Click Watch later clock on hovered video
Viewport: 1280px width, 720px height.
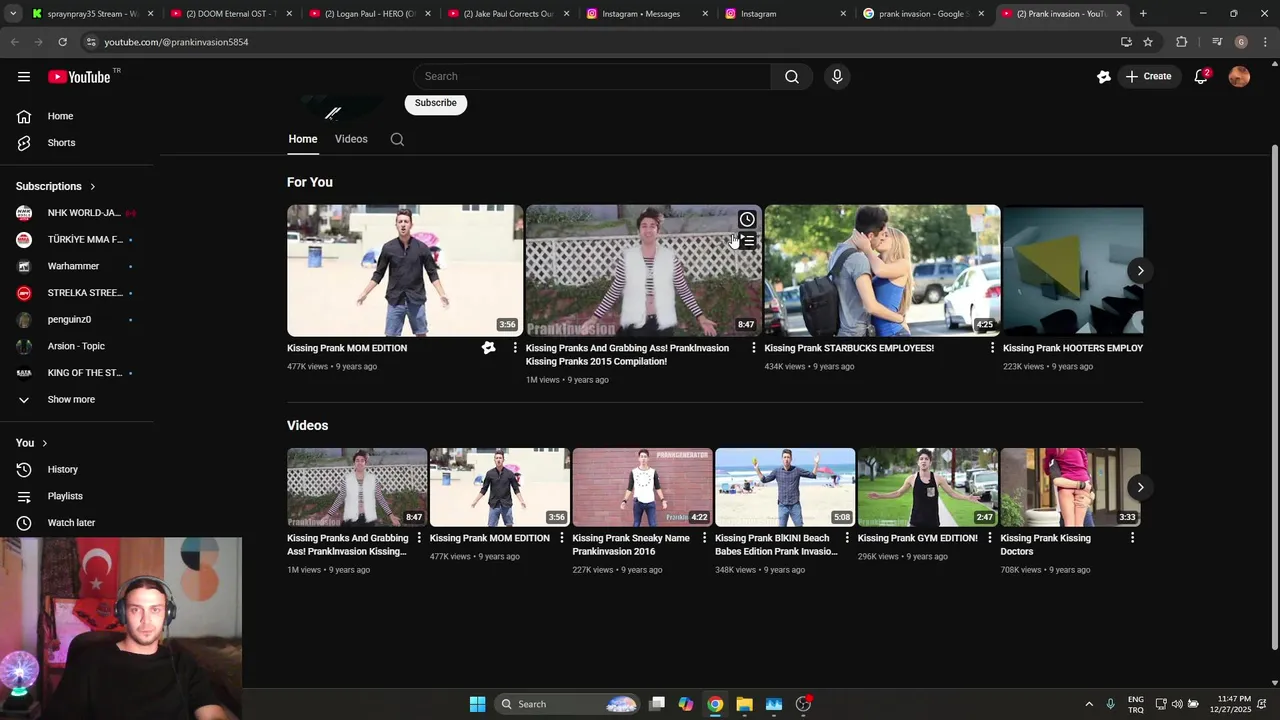pos(747,220)
